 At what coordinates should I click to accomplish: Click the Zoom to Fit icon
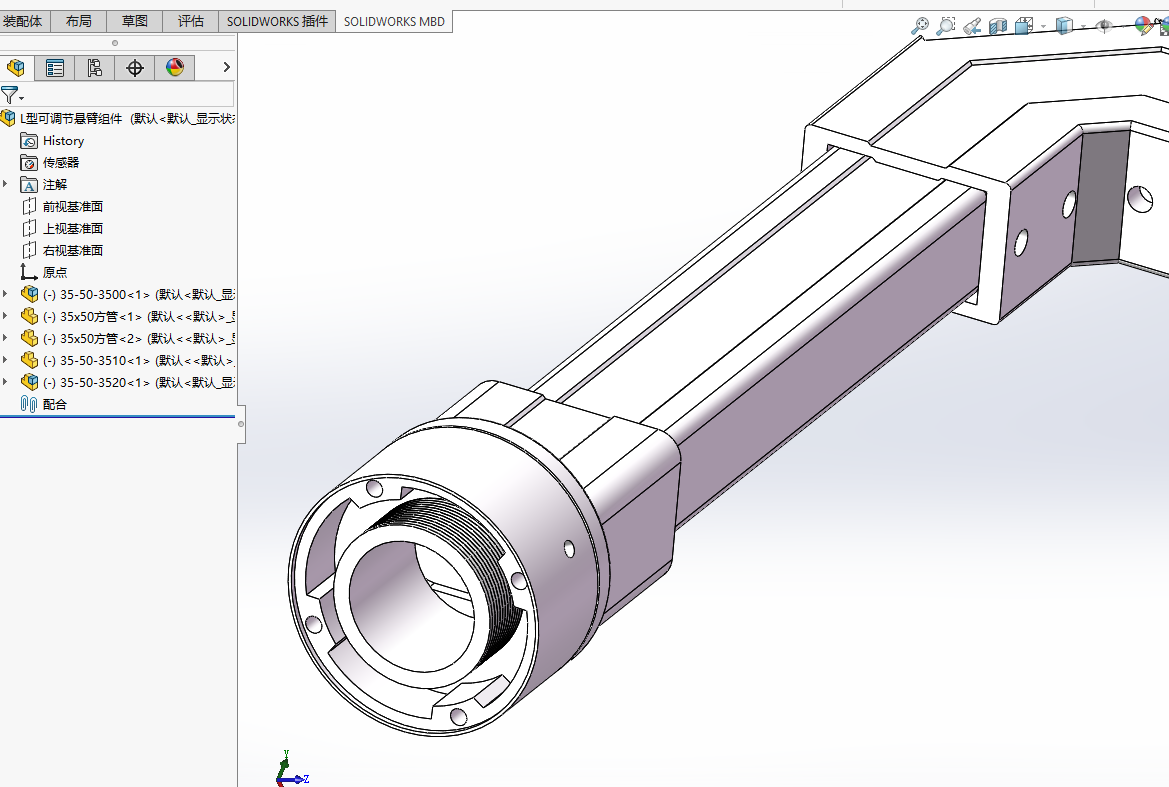pyautogui.click(x=920, y=26)
